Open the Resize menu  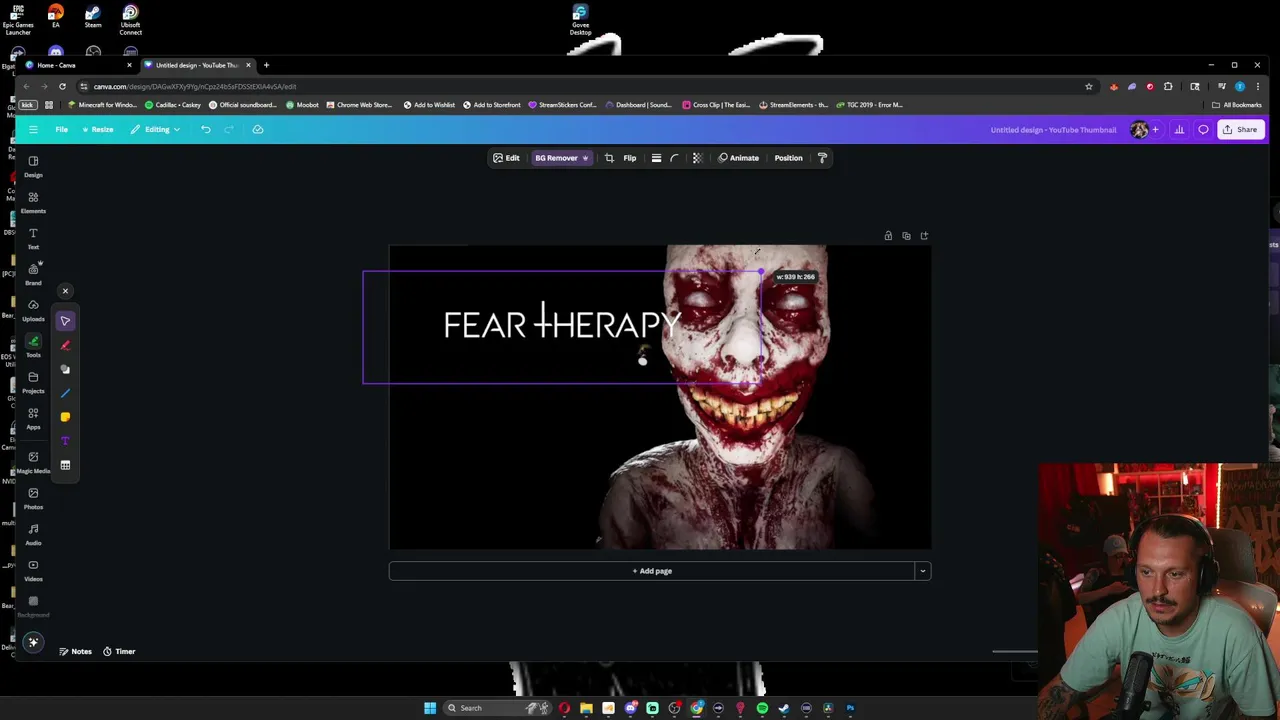pyautogui.click(x=97, y=129)
